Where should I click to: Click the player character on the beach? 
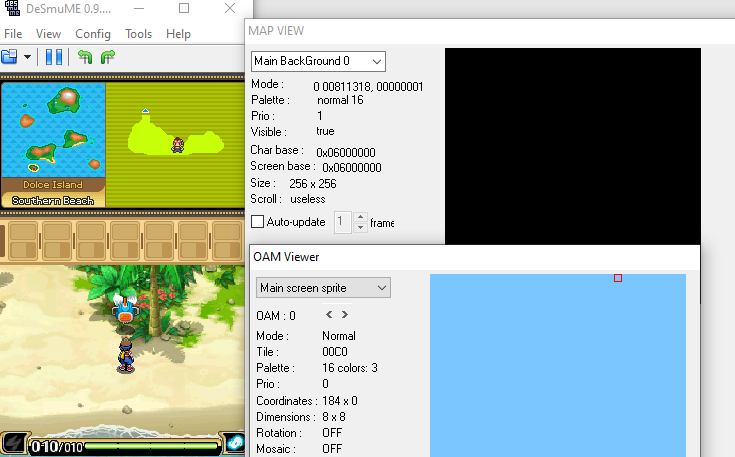125,355
